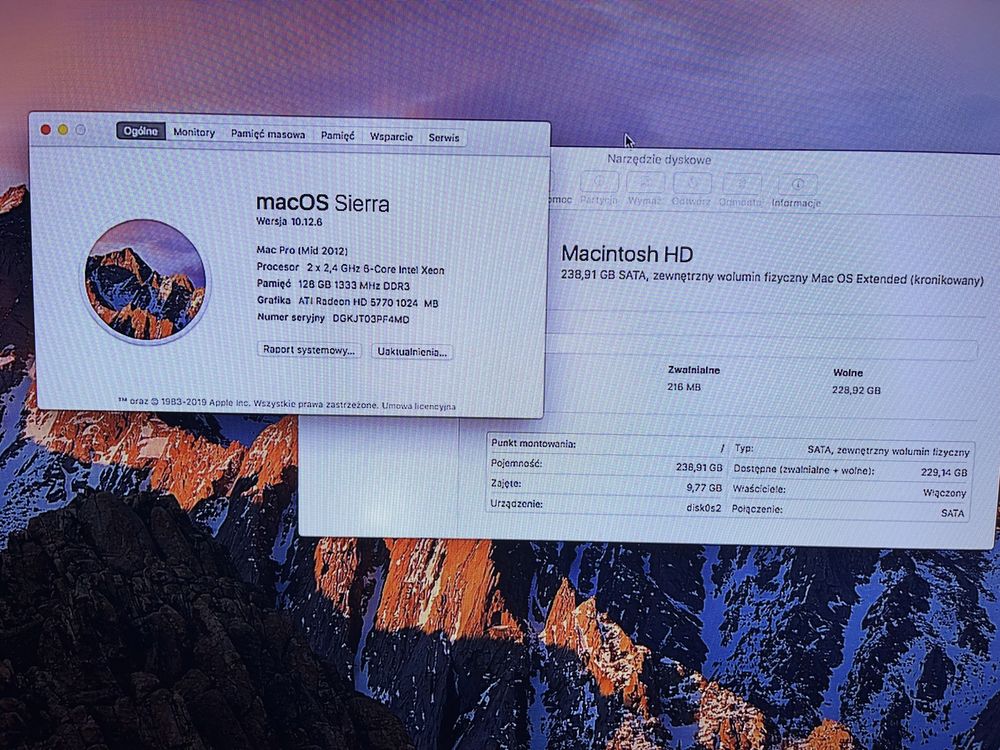1000x750 pixels.
Task: Click the Właściciele Włączony cell
Action: pos(849,491)
